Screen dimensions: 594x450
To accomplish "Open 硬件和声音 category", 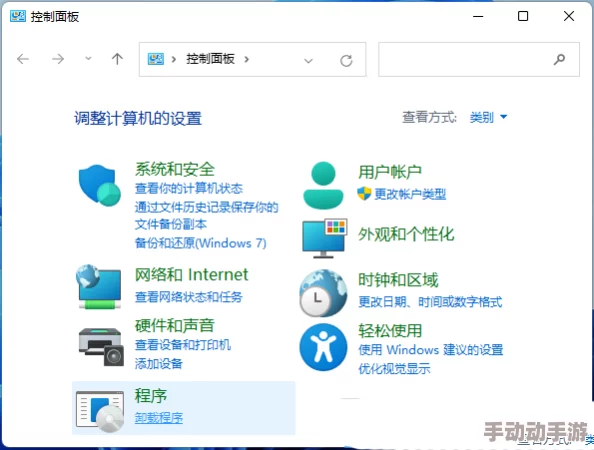I will pyautogui.click(x=175, y=325).
